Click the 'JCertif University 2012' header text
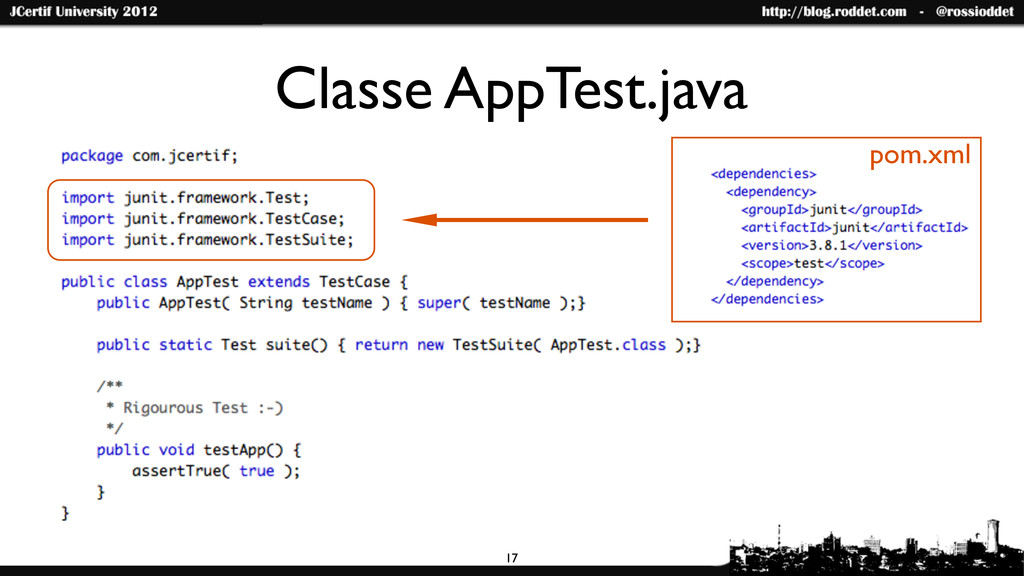 (x=84, y=12)
